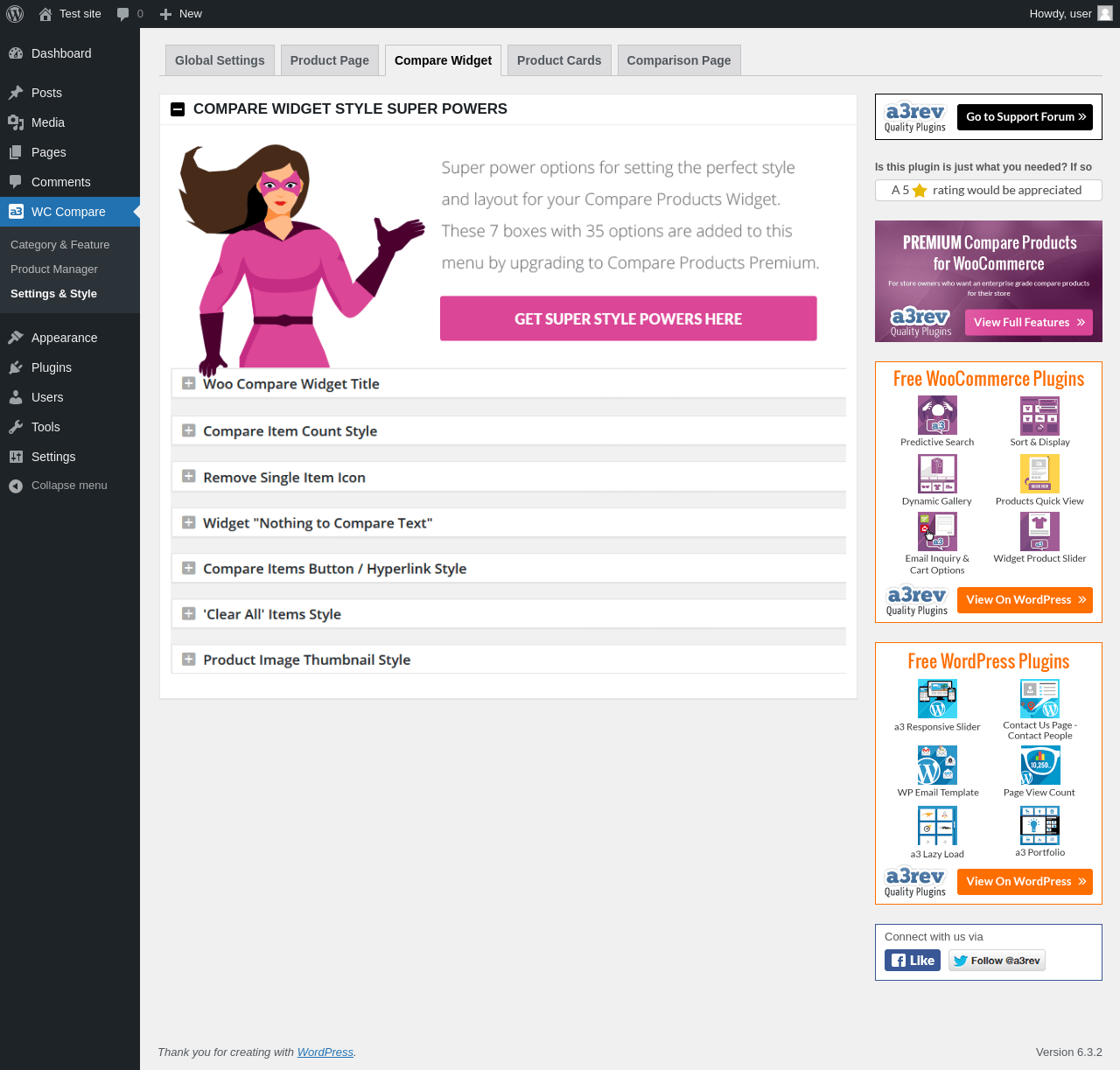Click the 5 star rating link
Image resolution: width=1120 pixels, height=1070 pixels.
pyautogui.click(x=989, y=191)
